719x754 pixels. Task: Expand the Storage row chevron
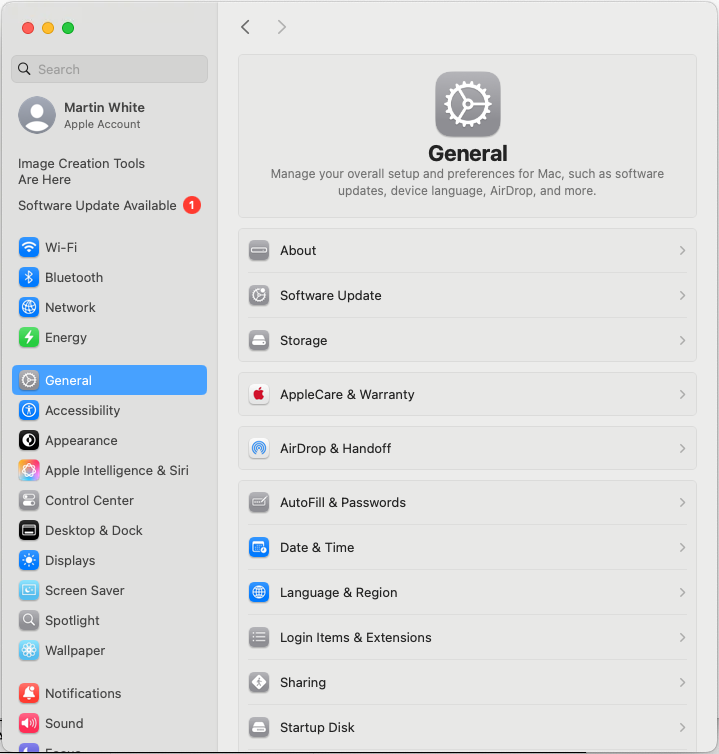coord(682,341)
